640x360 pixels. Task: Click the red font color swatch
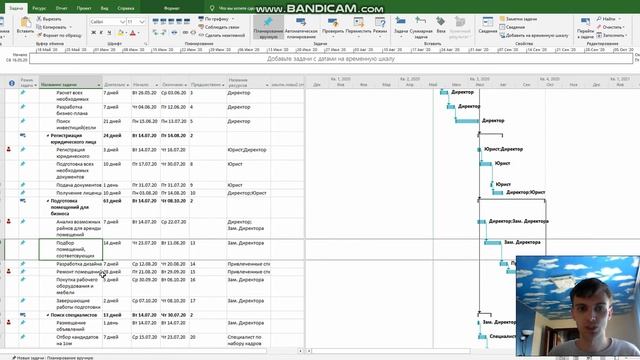coord(133,33)
